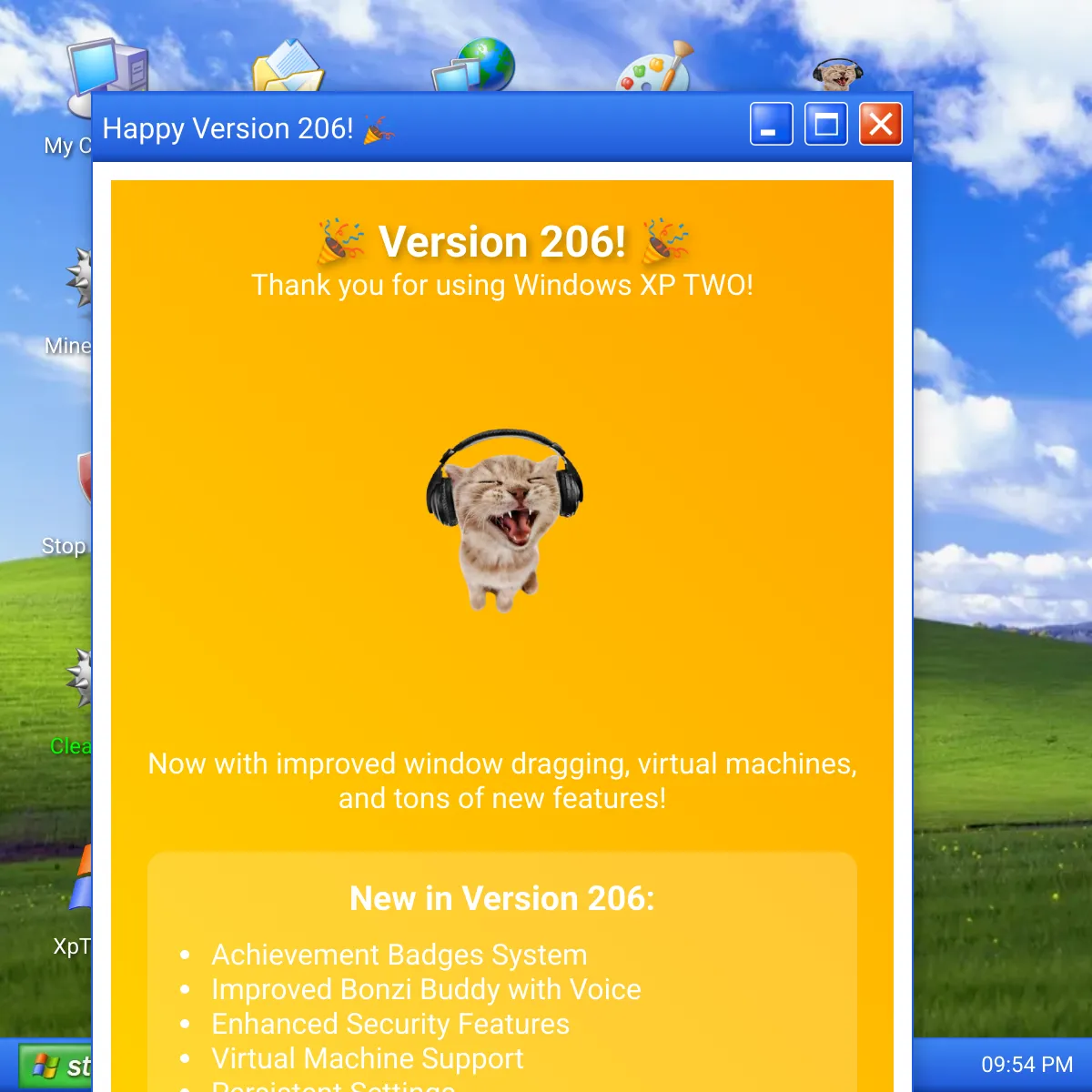
Task: Launch the Paint palette desktop icon
Action: [655, 66]
